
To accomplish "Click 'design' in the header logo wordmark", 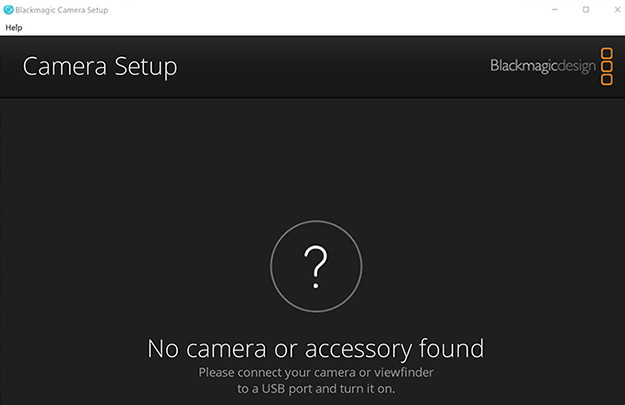I will [574, 66].
